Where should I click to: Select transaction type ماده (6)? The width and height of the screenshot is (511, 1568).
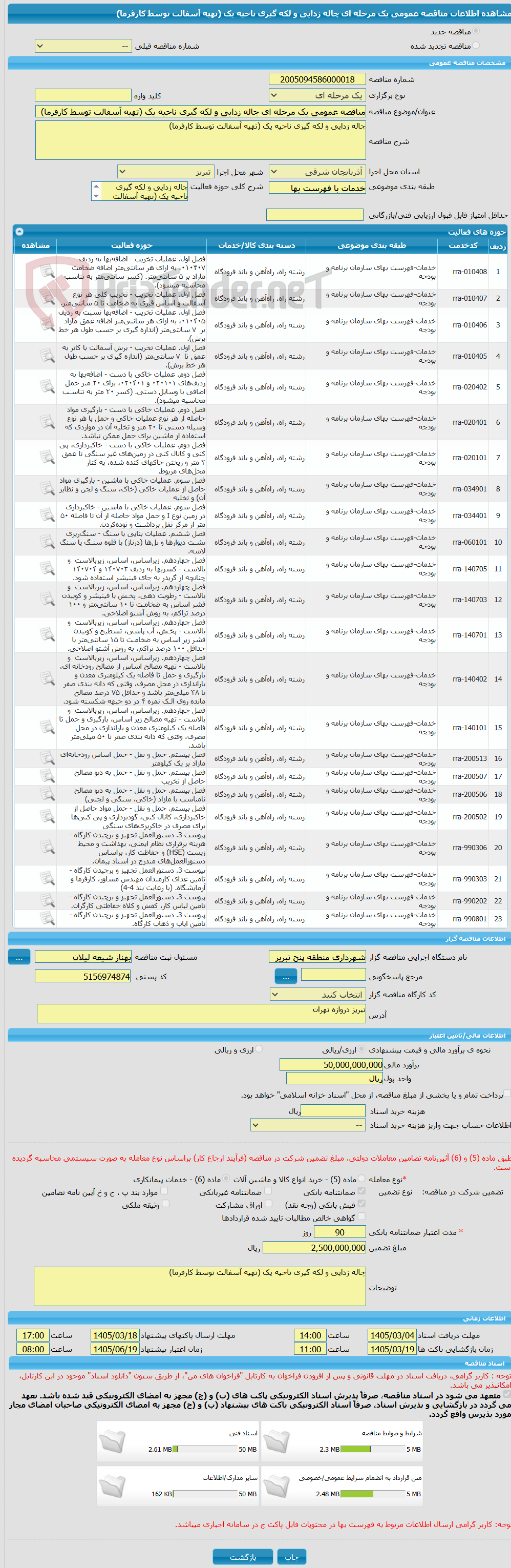(226, 1179)
